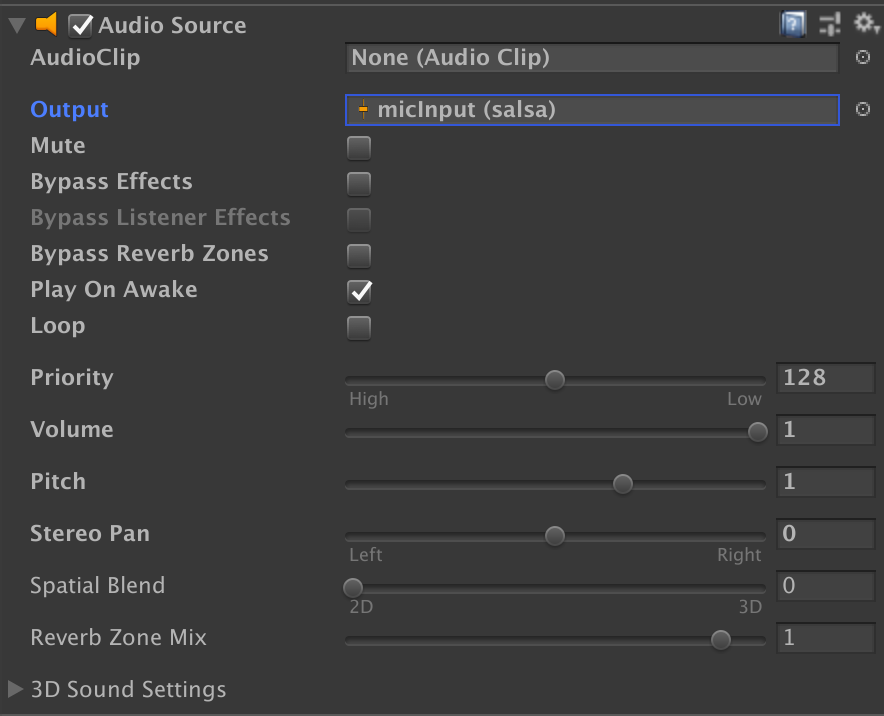
Task: Click the orange Audio Source speaker icon
Action: pyautogui.click(x=47, y=25)
